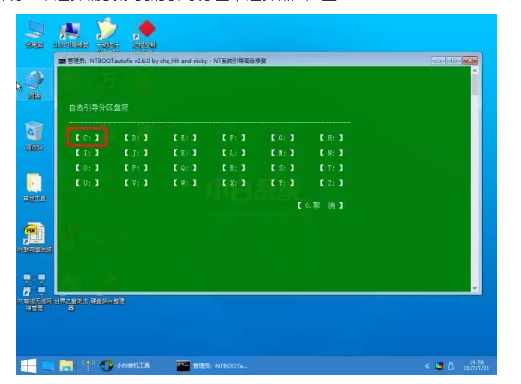
Task: Click scrollbar up arrow in console window
Action: pyautogui.click(x=475, y=71)
